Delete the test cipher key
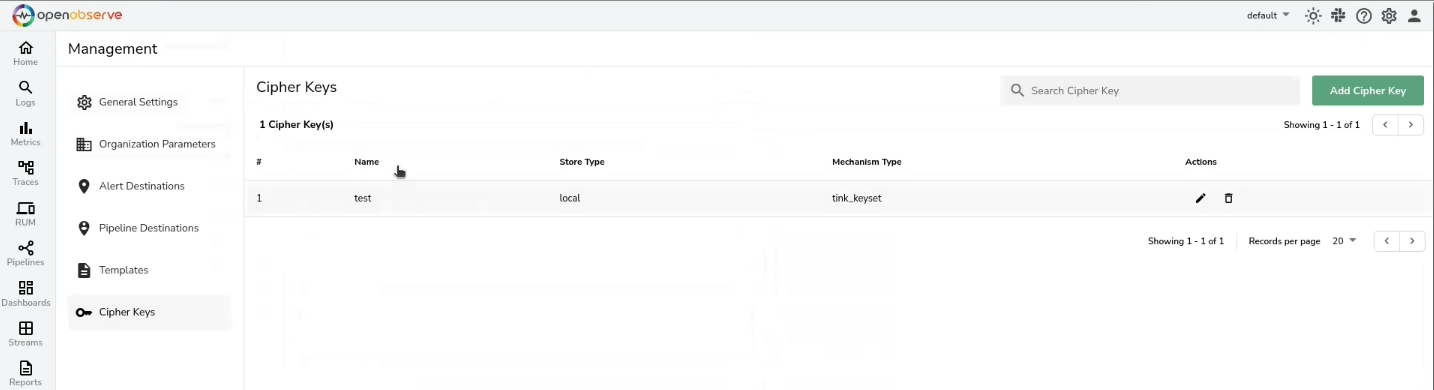Viewport: 1434px width, 390px height. pyautogui.click(x=1229, y=198)
